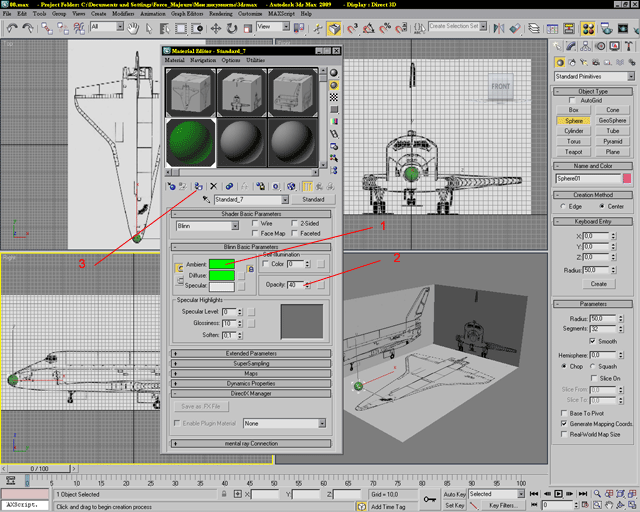Click the Undo arrow in main toolbar

tap(12, 28)
